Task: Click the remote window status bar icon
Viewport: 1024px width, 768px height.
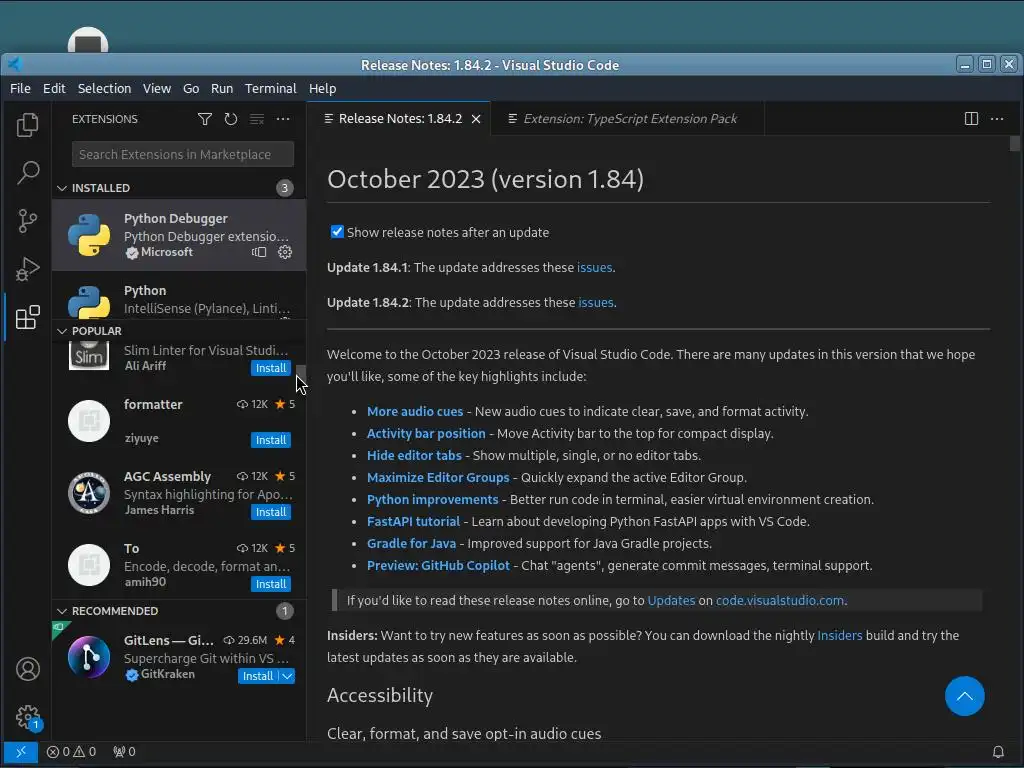Action: click(20, 752)
